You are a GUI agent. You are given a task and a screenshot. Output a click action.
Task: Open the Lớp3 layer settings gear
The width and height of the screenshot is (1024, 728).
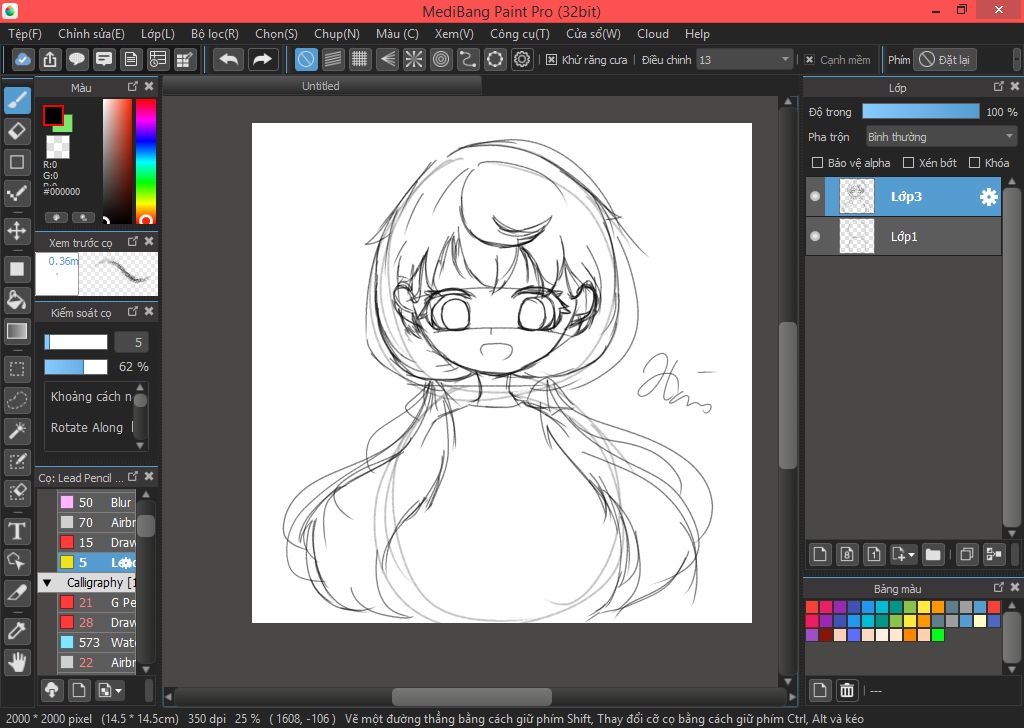click(x=988, y=197)
